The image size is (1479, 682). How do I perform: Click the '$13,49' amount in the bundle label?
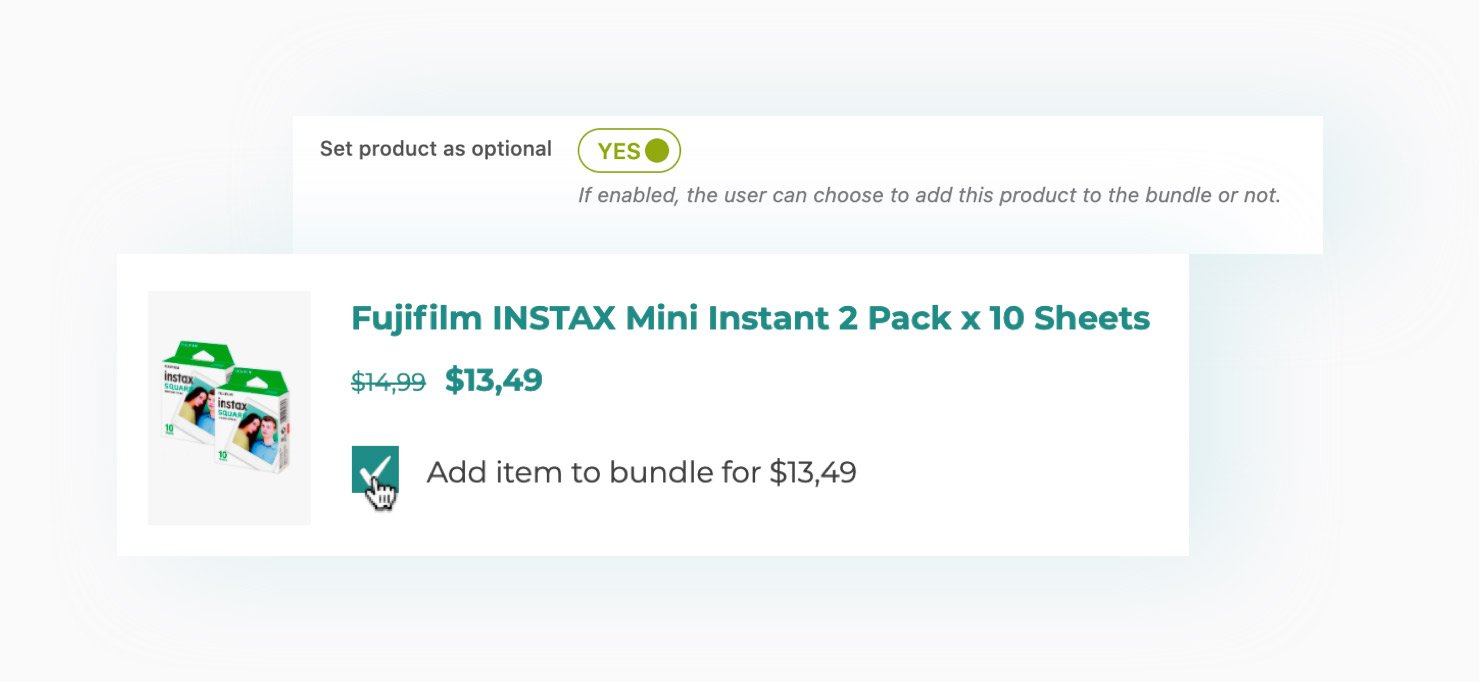pos(813,472)
